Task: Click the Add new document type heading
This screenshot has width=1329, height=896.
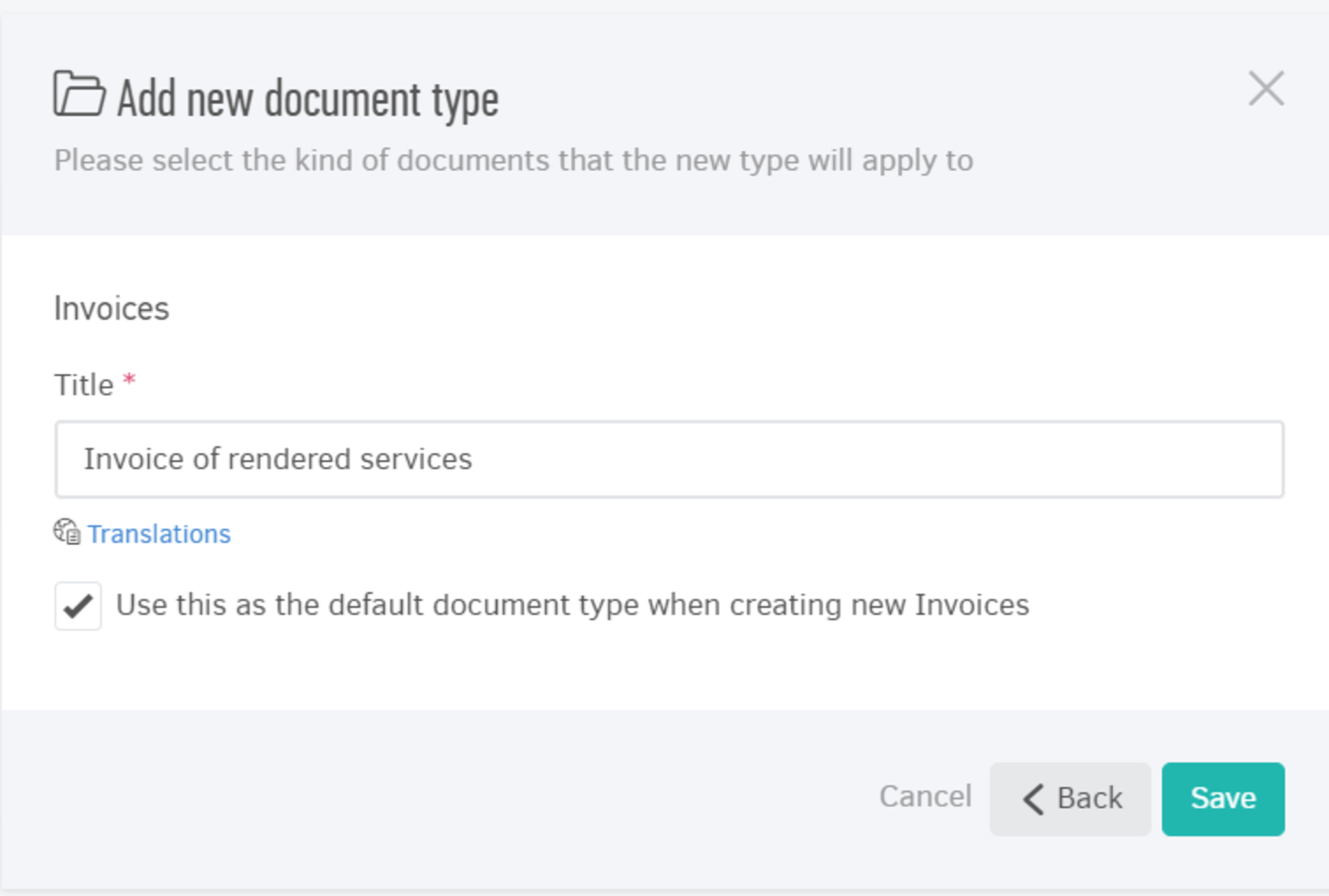Action: point(308,97)
